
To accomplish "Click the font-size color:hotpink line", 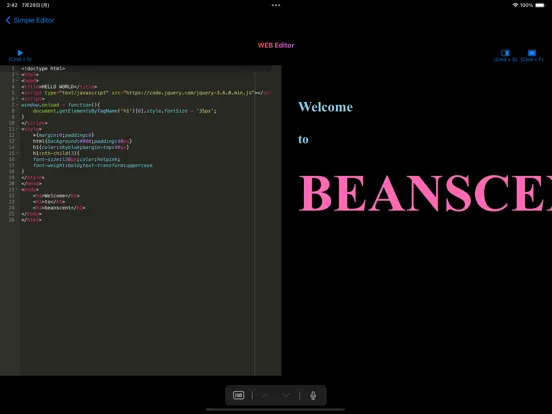I will (x=76, y=159).
